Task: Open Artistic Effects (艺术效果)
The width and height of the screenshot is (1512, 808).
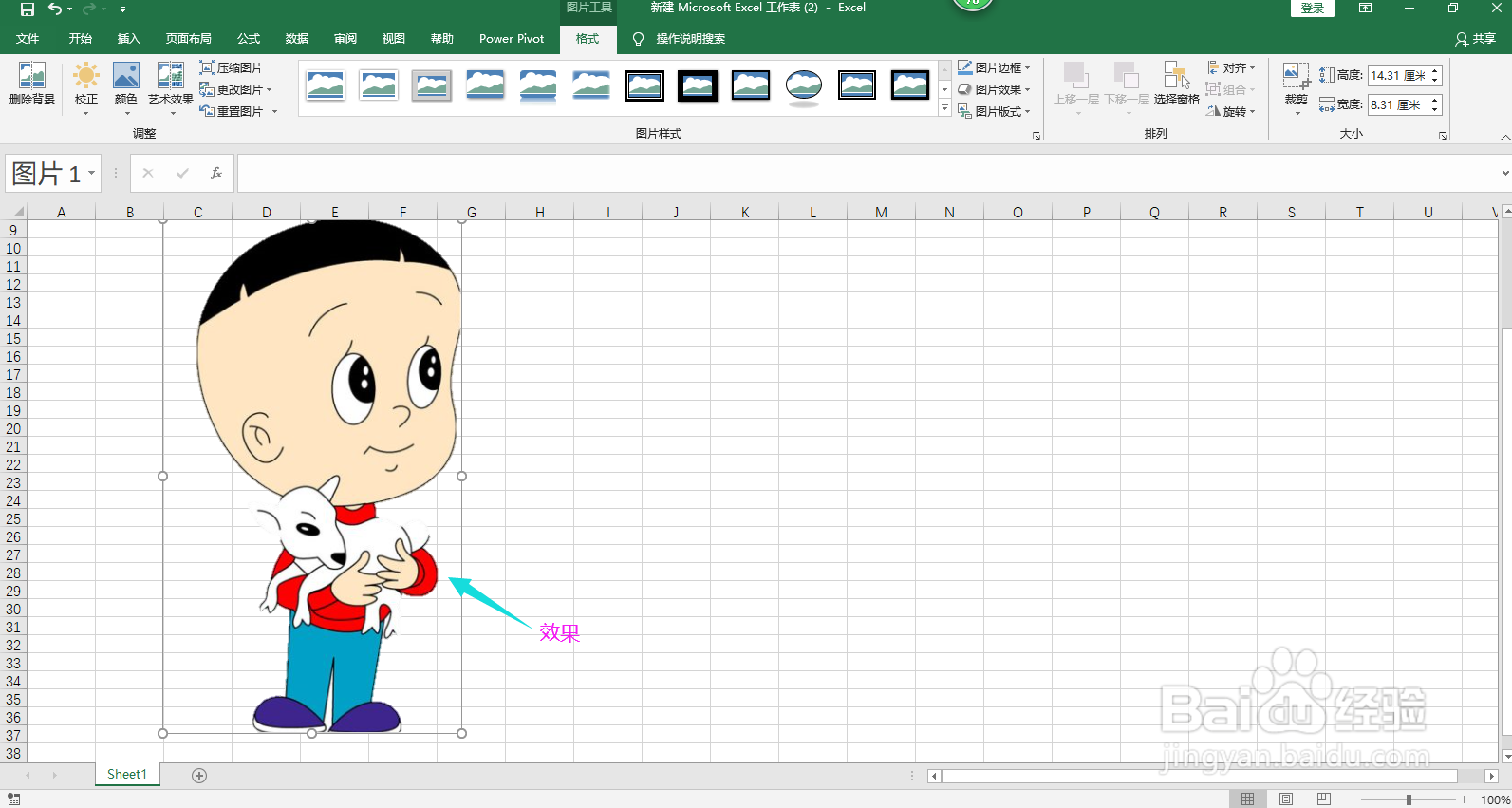Action: [x=171, y=88]
